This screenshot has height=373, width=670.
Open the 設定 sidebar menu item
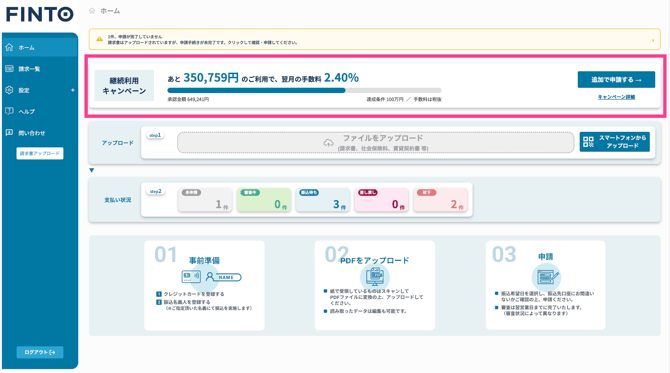coord(40,90)
